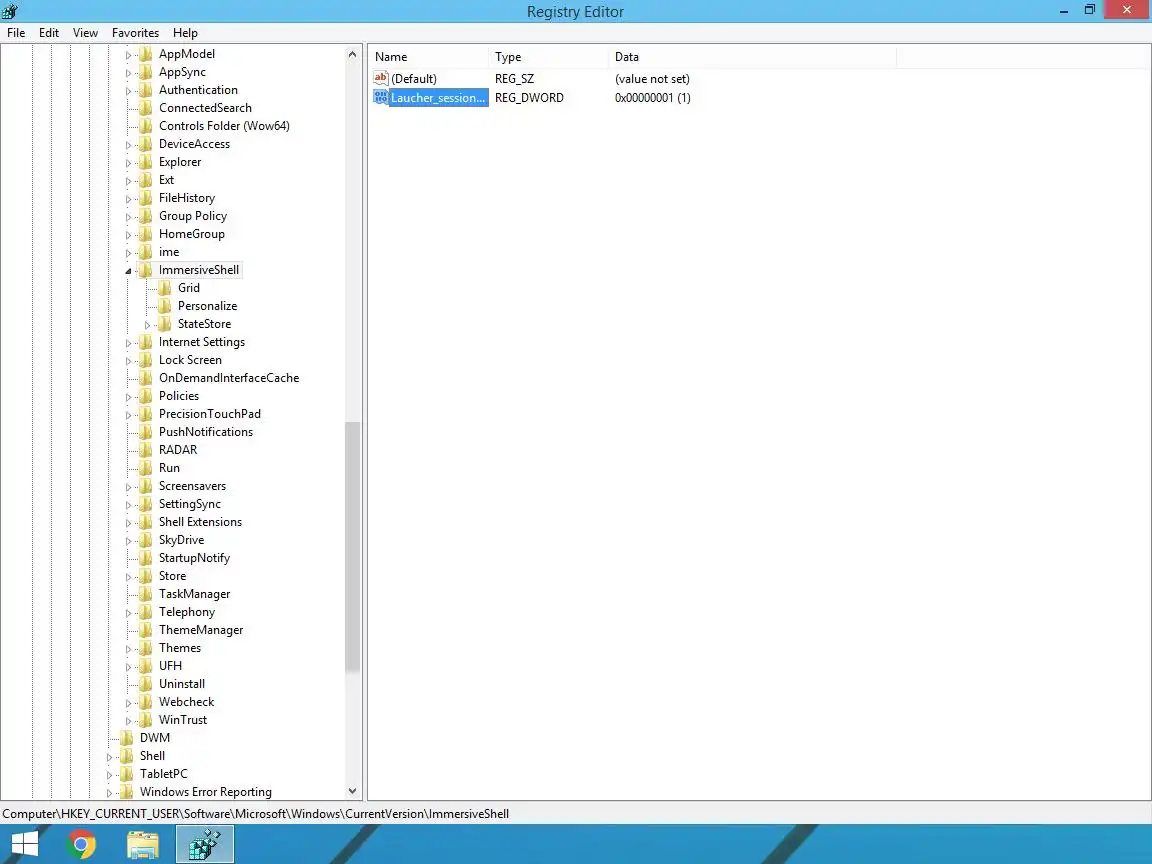Click the registry path in status bar
This screenshot has width=1152, height=864.
tap(256, 813)
